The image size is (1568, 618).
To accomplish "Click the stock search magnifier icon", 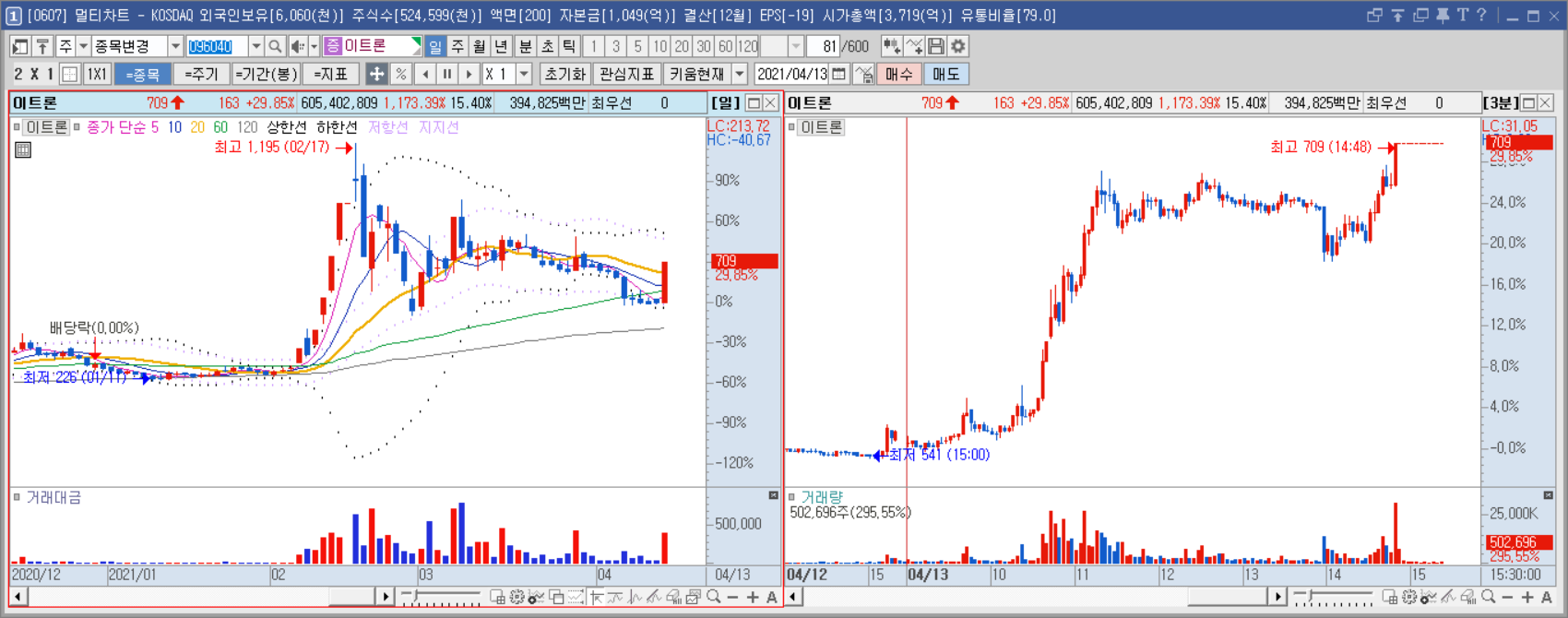I will (275, 46).
